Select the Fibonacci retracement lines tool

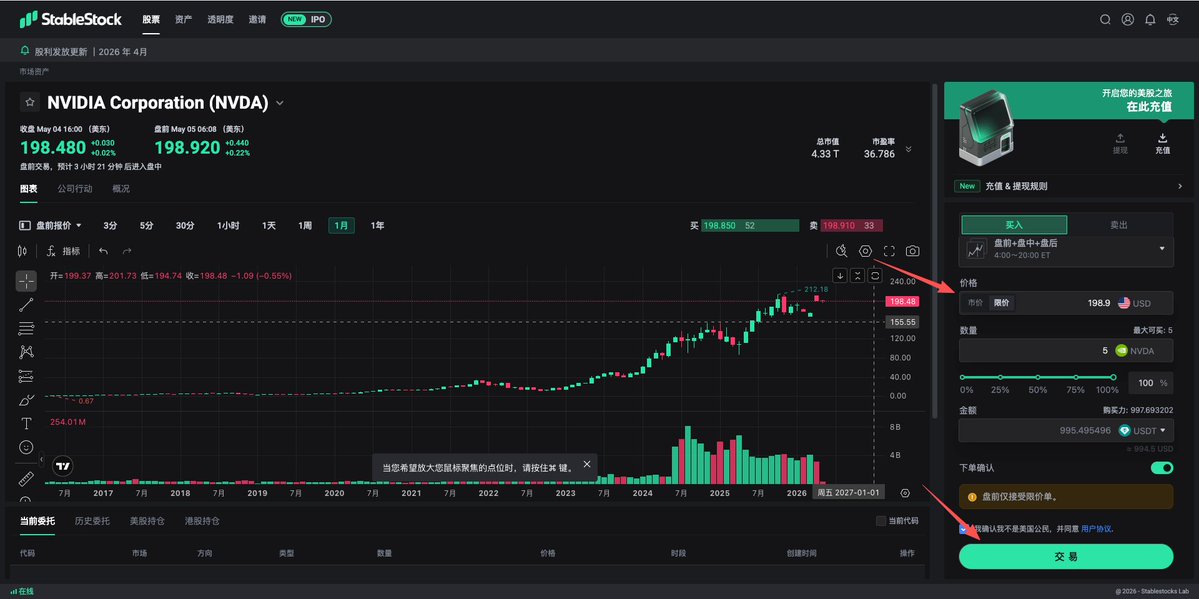click(x=26, y=329)
